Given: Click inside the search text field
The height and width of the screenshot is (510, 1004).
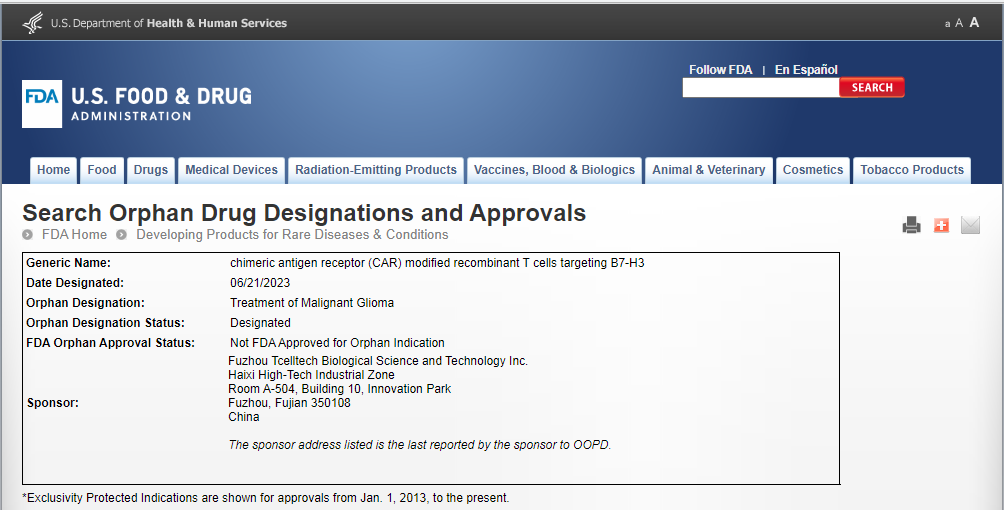Looking at the screenshot, I should [x=760, y=88].
